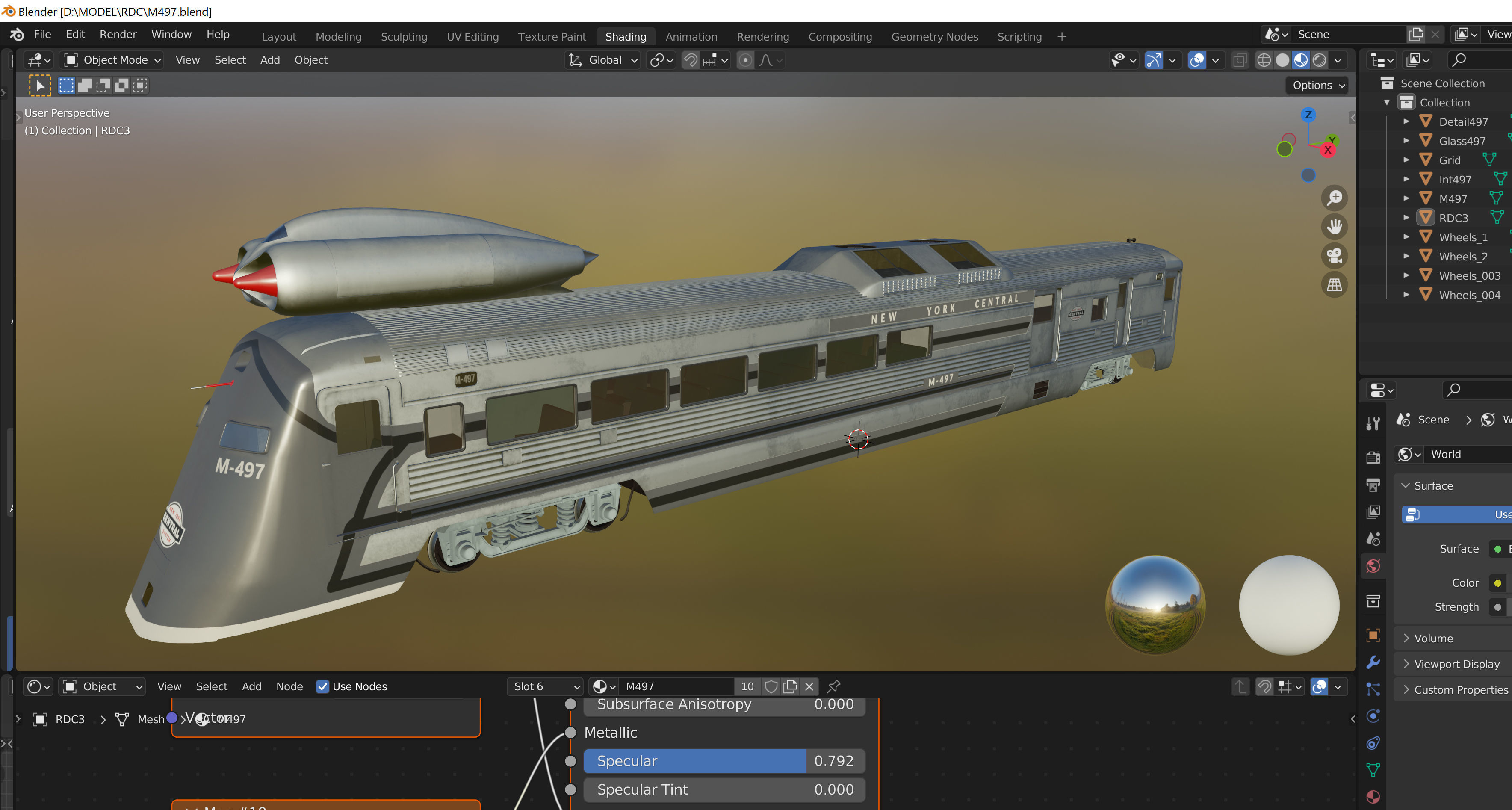Click the Options button in viewport
1512x810 pixels.
click(1317, 85)
